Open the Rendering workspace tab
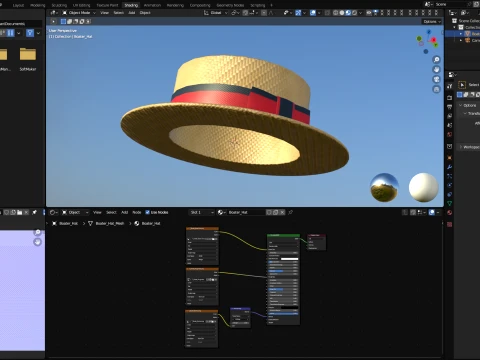 175,5
